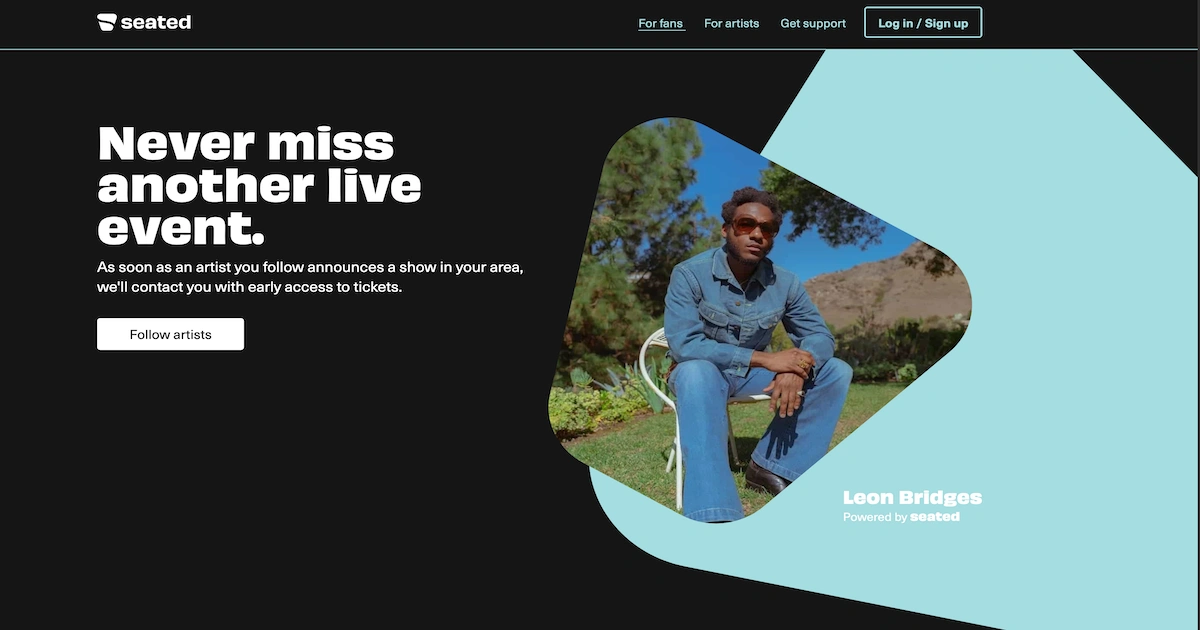The image size is (1200, 630).
Task: Click the early access to tickets description text
Action: 311,277
